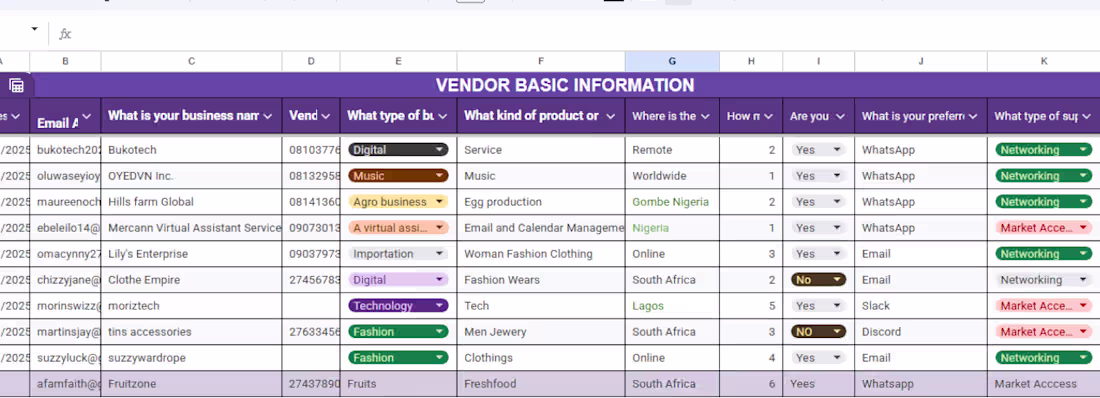Open the filter on "What type of sup" header
This screenshot has width=1100, height=398.
[x=1086, y=117]
